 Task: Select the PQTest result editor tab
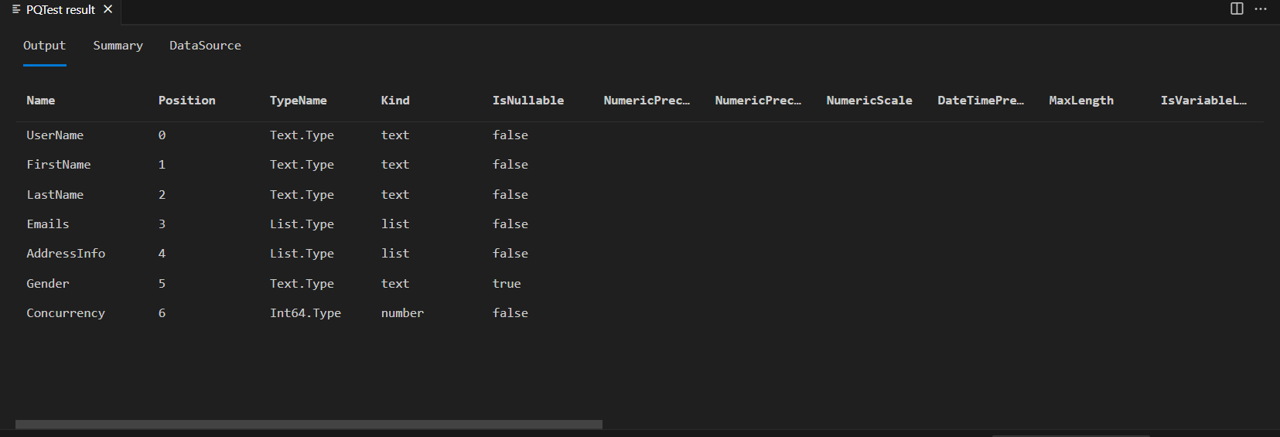click(x=60, y=10)
